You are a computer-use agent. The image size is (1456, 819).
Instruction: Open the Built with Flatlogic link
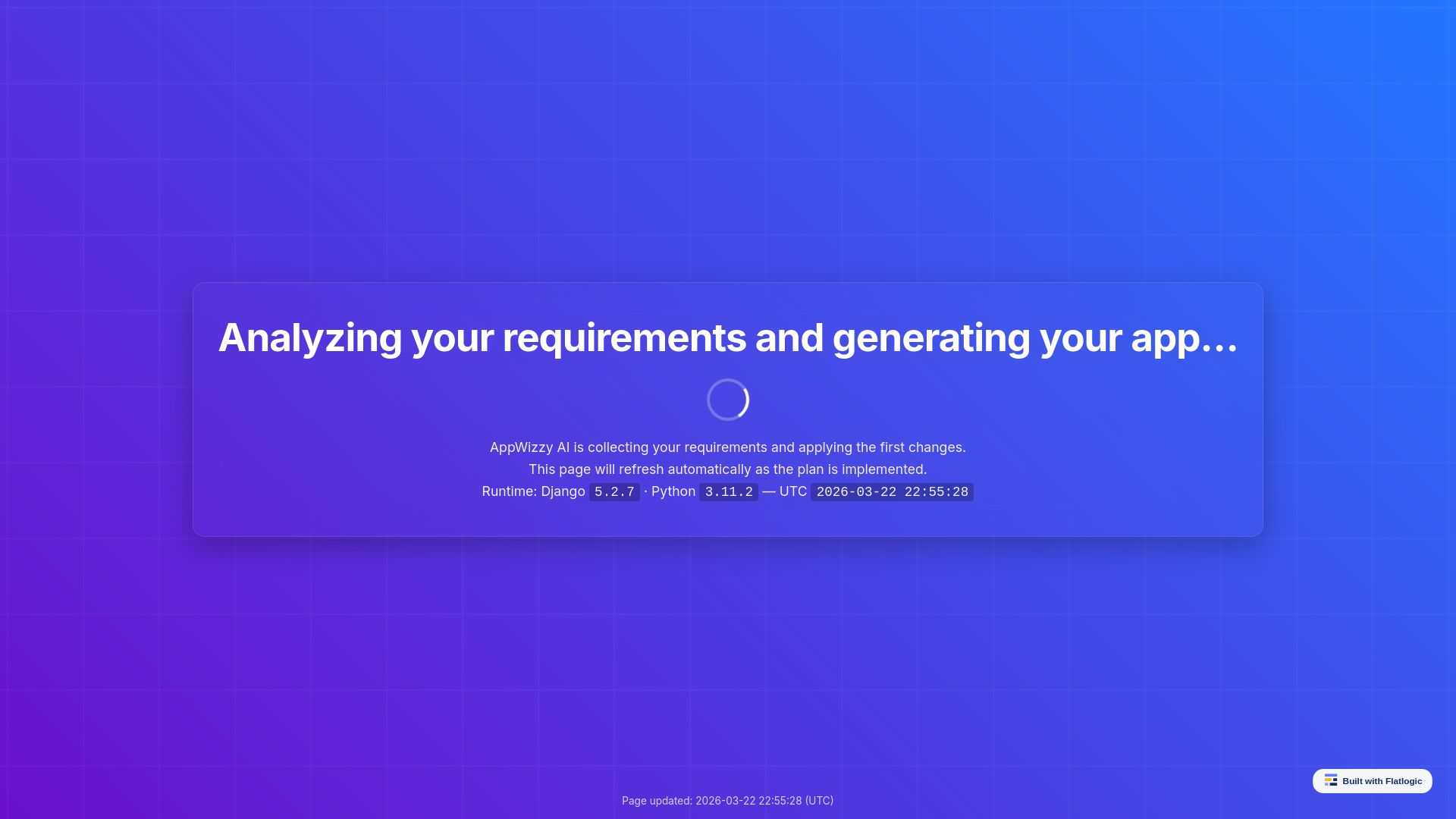[1372, 781]
